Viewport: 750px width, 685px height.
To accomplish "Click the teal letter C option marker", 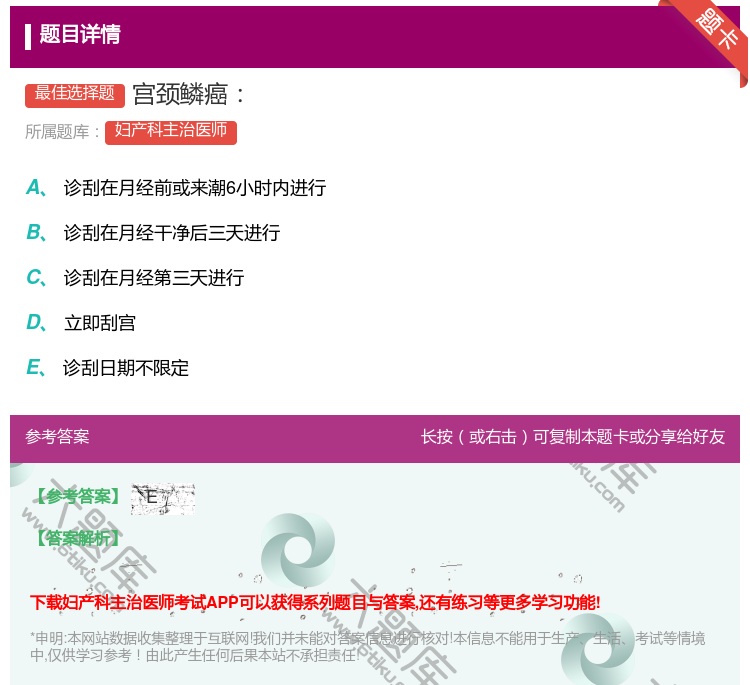I will (36, 277).
